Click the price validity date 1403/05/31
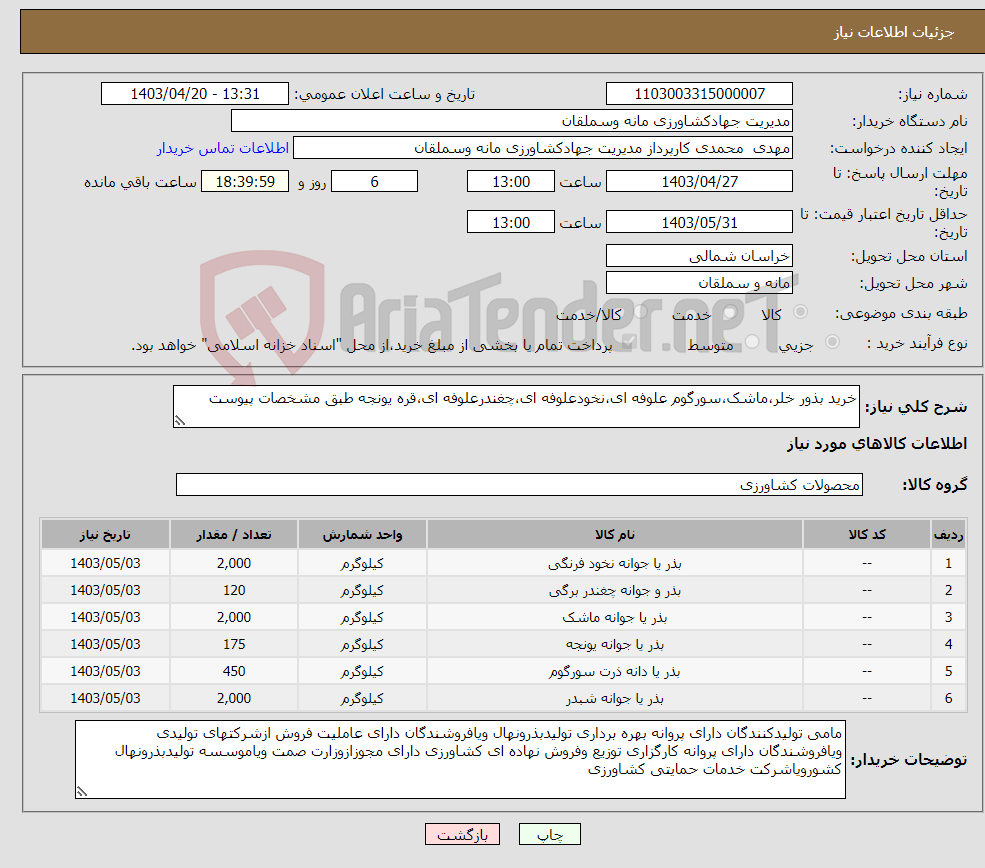This screenshot has height=868, width=985. pyautogui.click(x=699, y=222)
